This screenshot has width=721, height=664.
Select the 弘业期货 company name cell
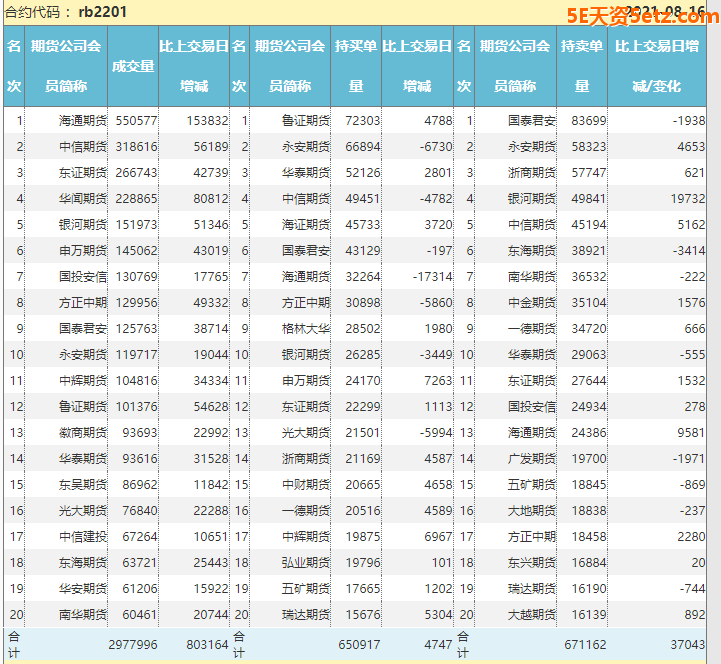click(x=306, y=562)
